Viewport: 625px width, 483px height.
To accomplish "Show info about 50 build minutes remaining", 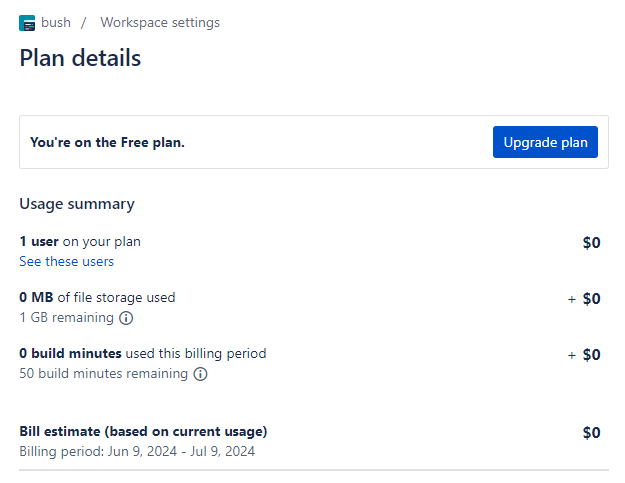I will click(200, 374).
